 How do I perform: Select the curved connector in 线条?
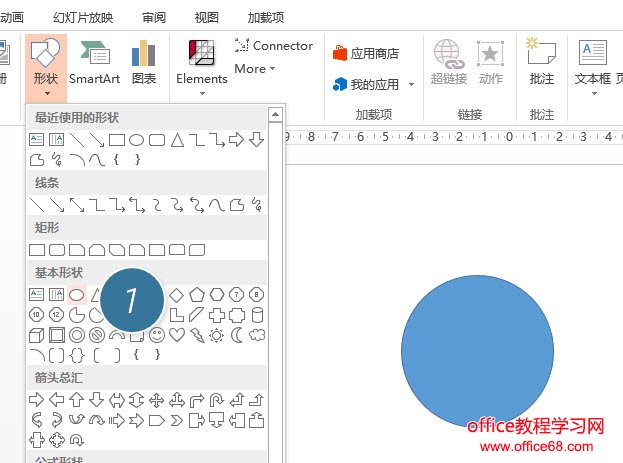pyautogui.click(x=157, y=205)
